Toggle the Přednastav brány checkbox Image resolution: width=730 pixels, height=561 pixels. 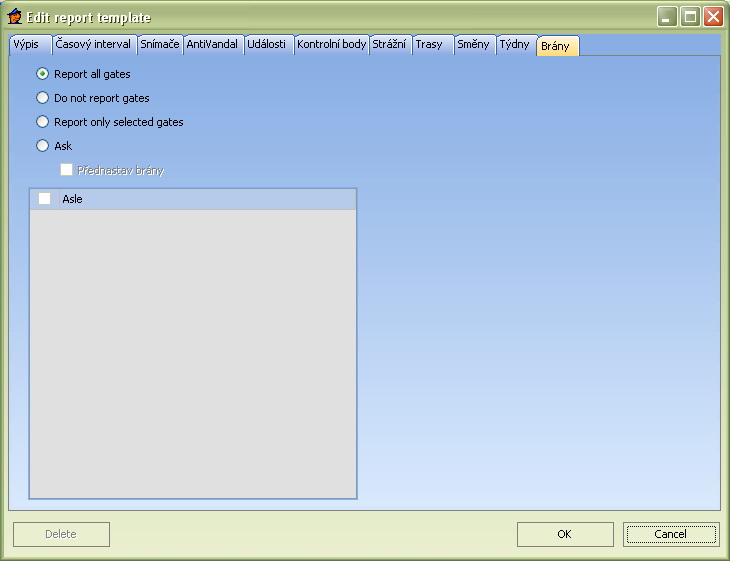pyautogui.click(x=66, y=169)
